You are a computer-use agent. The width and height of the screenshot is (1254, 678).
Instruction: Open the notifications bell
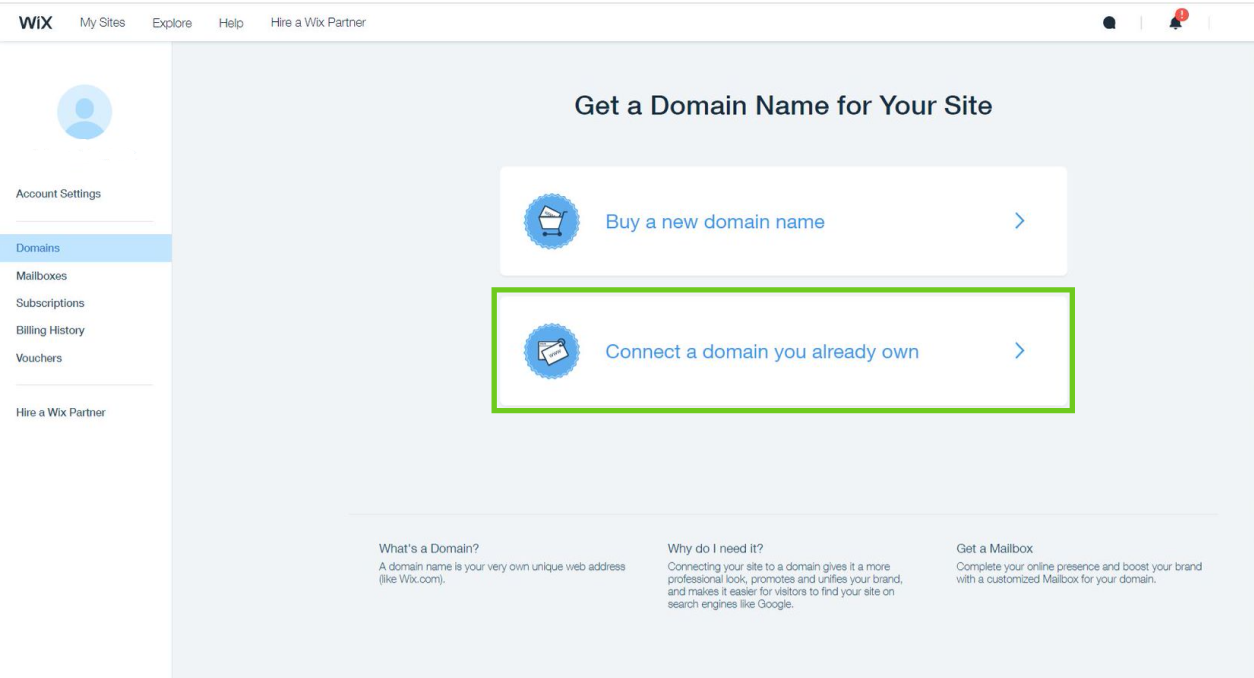(1176, 23)
